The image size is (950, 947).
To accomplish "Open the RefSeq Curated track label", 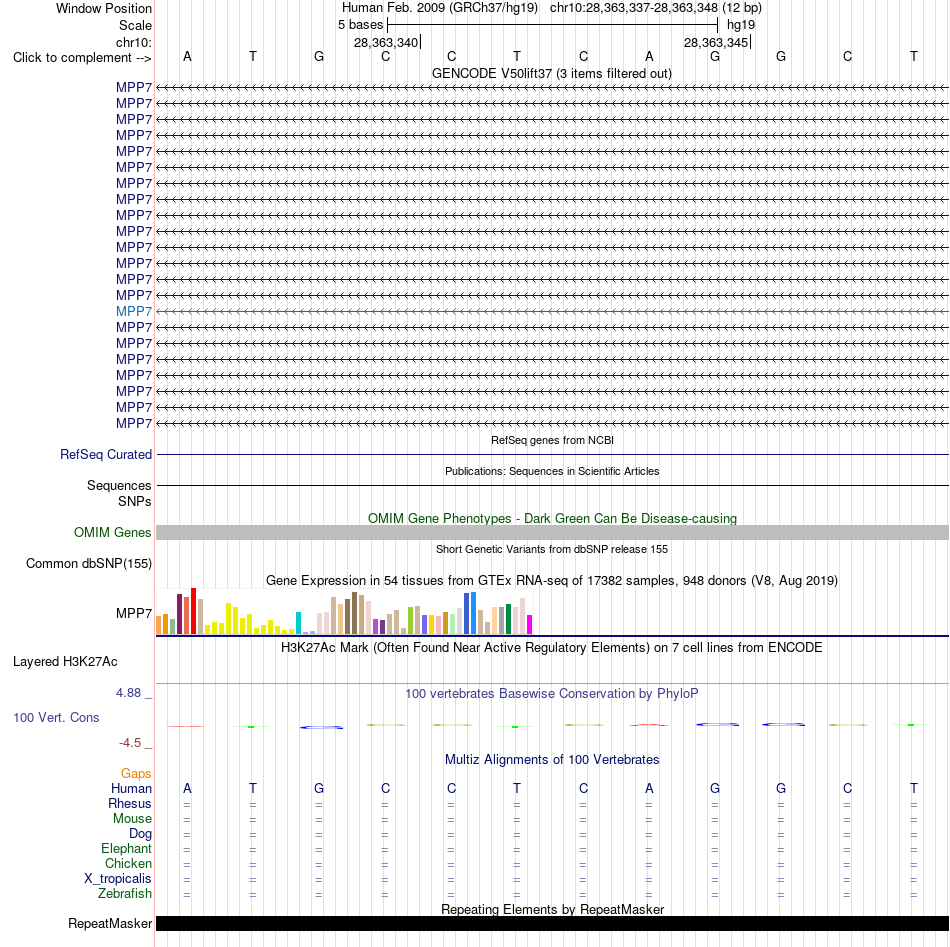I will coord(106,454).
